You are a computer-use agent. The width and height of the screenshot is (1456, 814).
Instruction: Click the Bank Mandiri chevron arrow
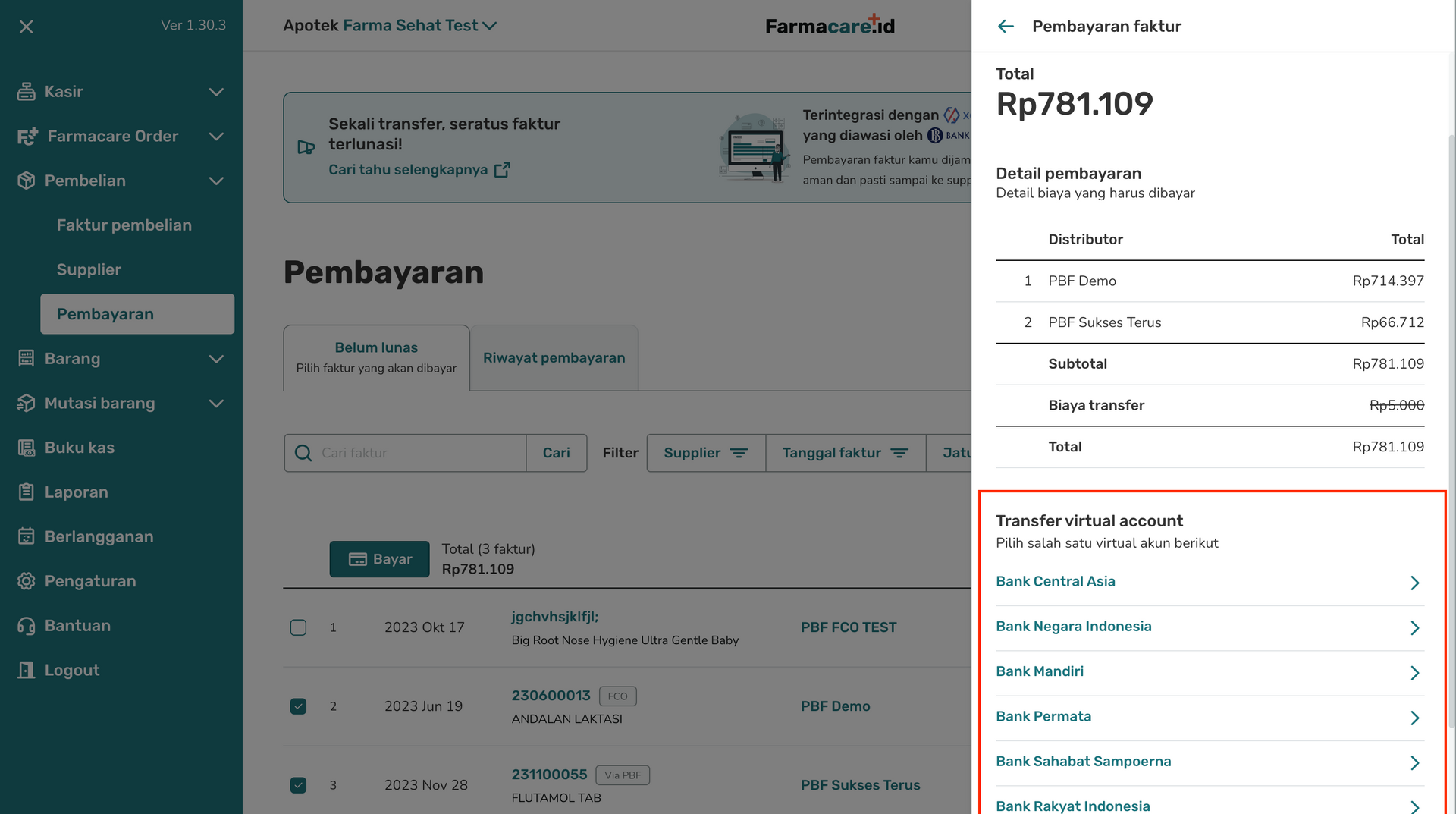[x=1415, y=673]
